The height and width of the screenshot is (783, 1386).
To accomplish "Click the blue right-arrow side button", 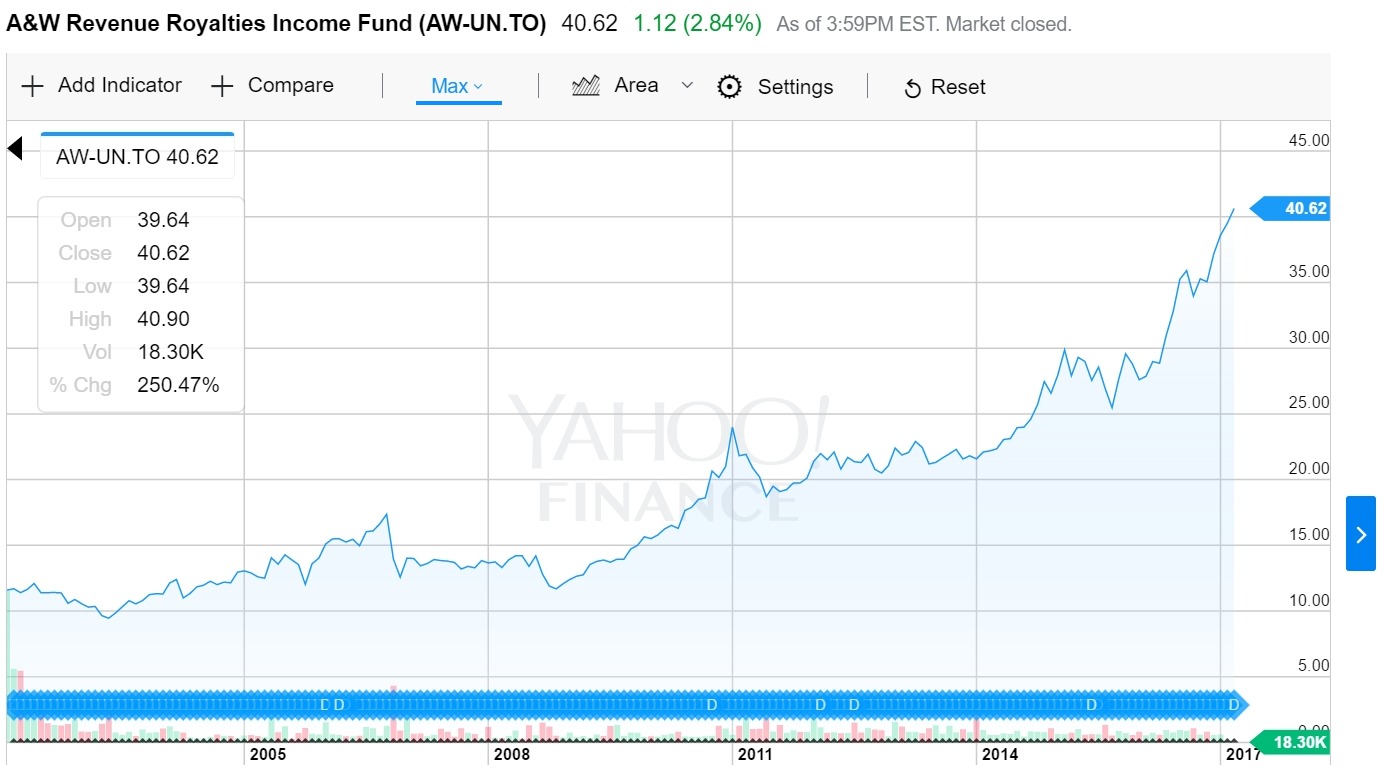I will click(1360, 534).
